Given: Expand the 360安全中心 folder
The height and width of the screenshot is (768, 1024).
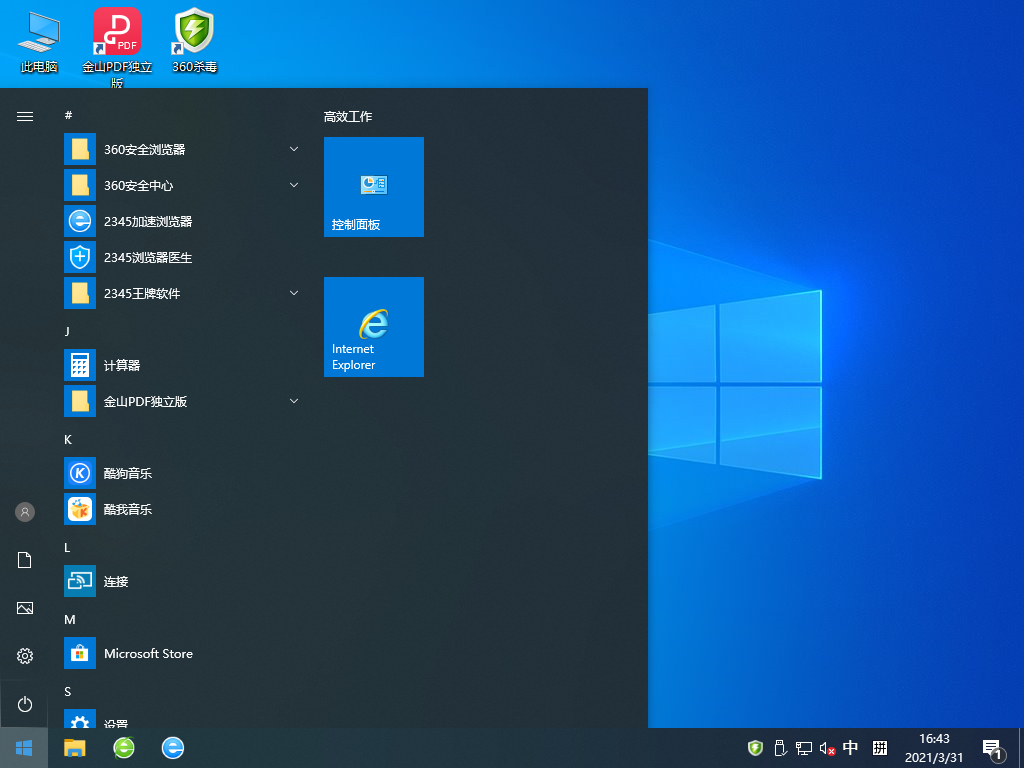Looking at the screenshot, I should (294, 185).
